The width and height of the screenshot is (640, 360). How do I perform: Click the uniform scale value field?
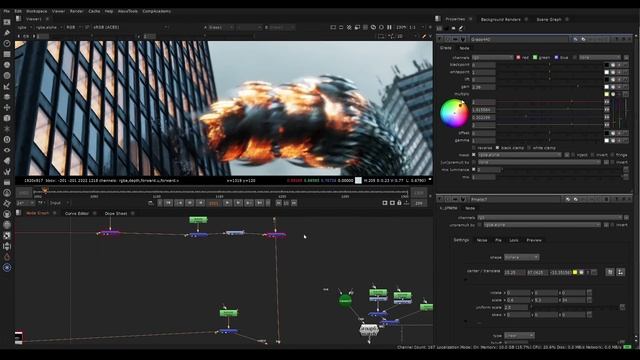tap(516, 307)
